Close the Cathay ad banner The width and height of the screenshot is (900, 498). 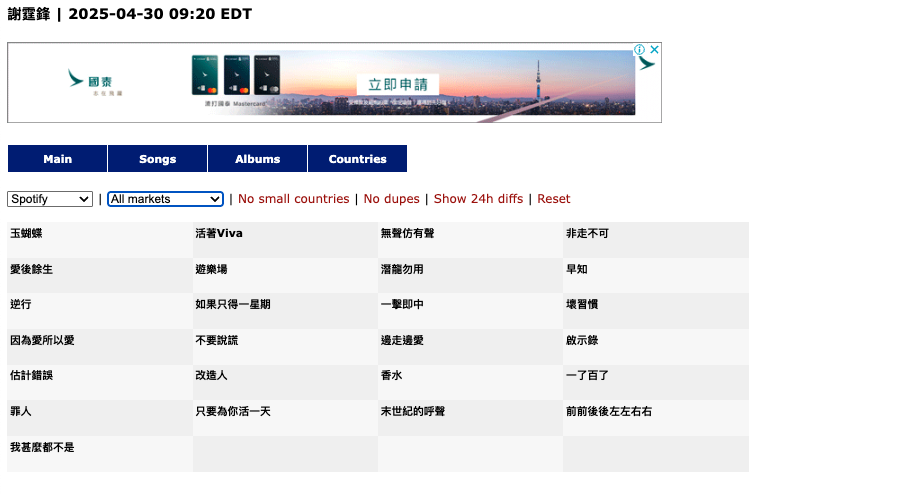pyautogui.click(x=654, y=49)
